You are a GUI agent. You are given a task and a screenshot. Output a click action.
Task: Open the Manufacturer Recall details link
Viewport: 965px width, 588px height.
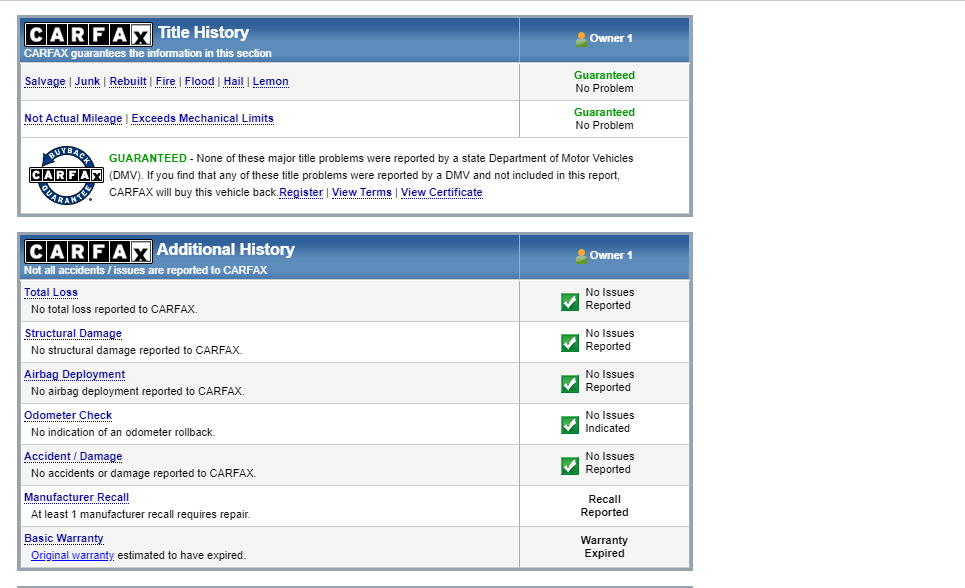click(x=76, y=497)
